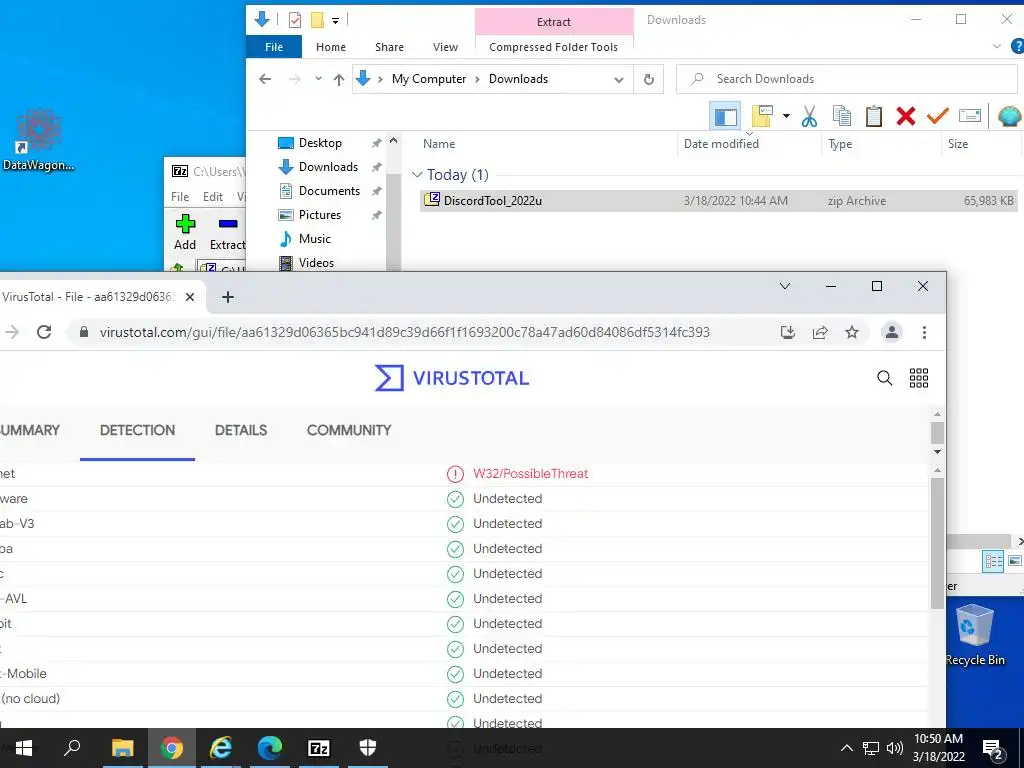Sort by the Date modified column header

[x=721, y=144]
